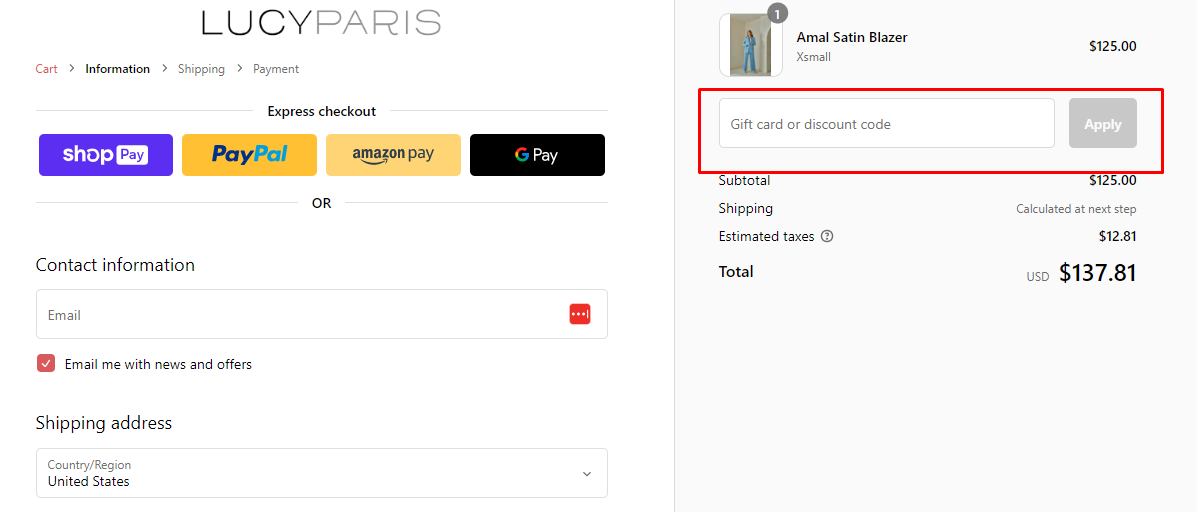
Task: Click the password manager icon in Email field
Action: 579,314
